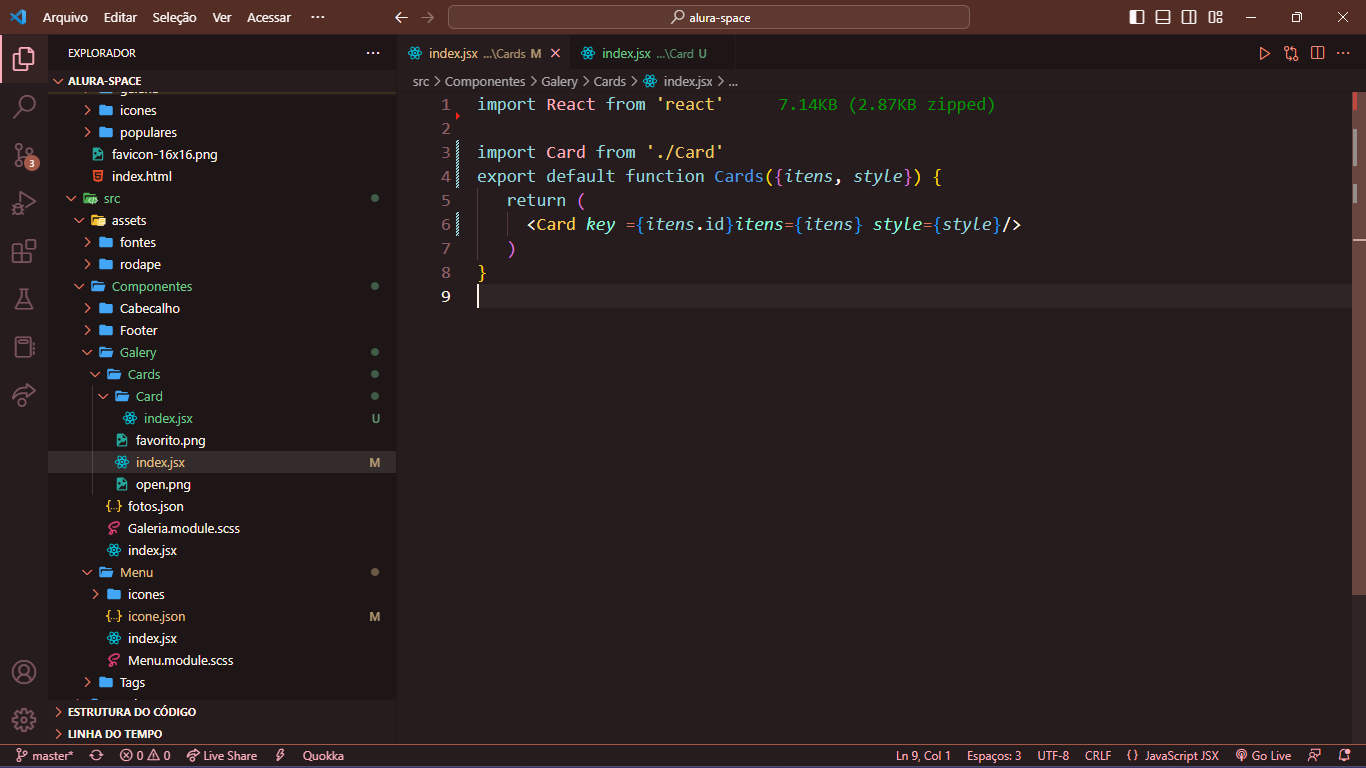This screenshot has width=1366, height=768.
Task: Toggle primary side bar visibility
Action: point(1137,18)
